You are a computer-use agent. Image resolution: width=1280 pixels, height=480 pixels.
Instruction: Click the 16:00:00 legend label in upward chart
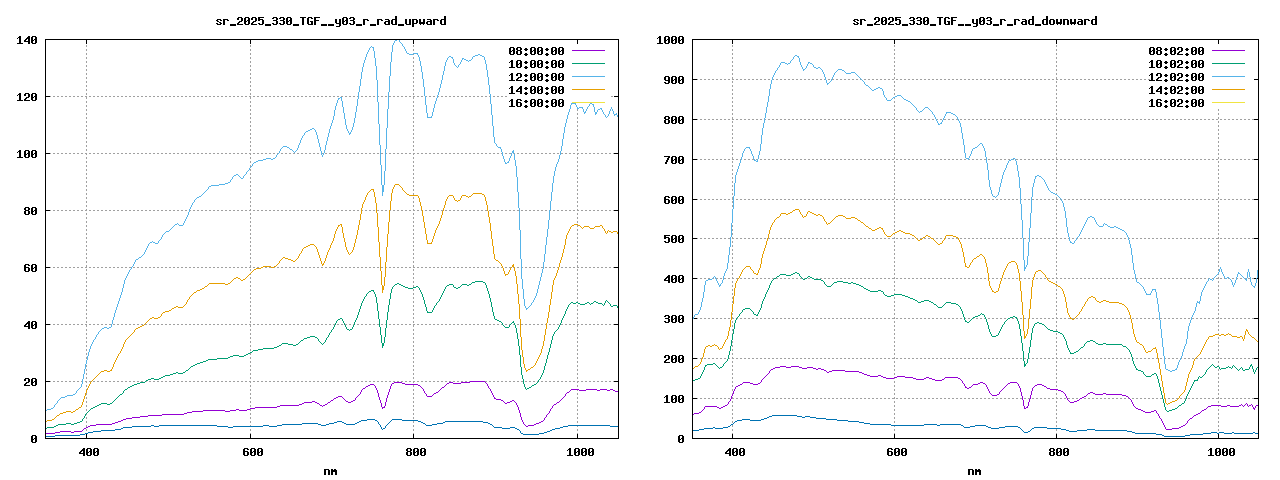point(536,103)
